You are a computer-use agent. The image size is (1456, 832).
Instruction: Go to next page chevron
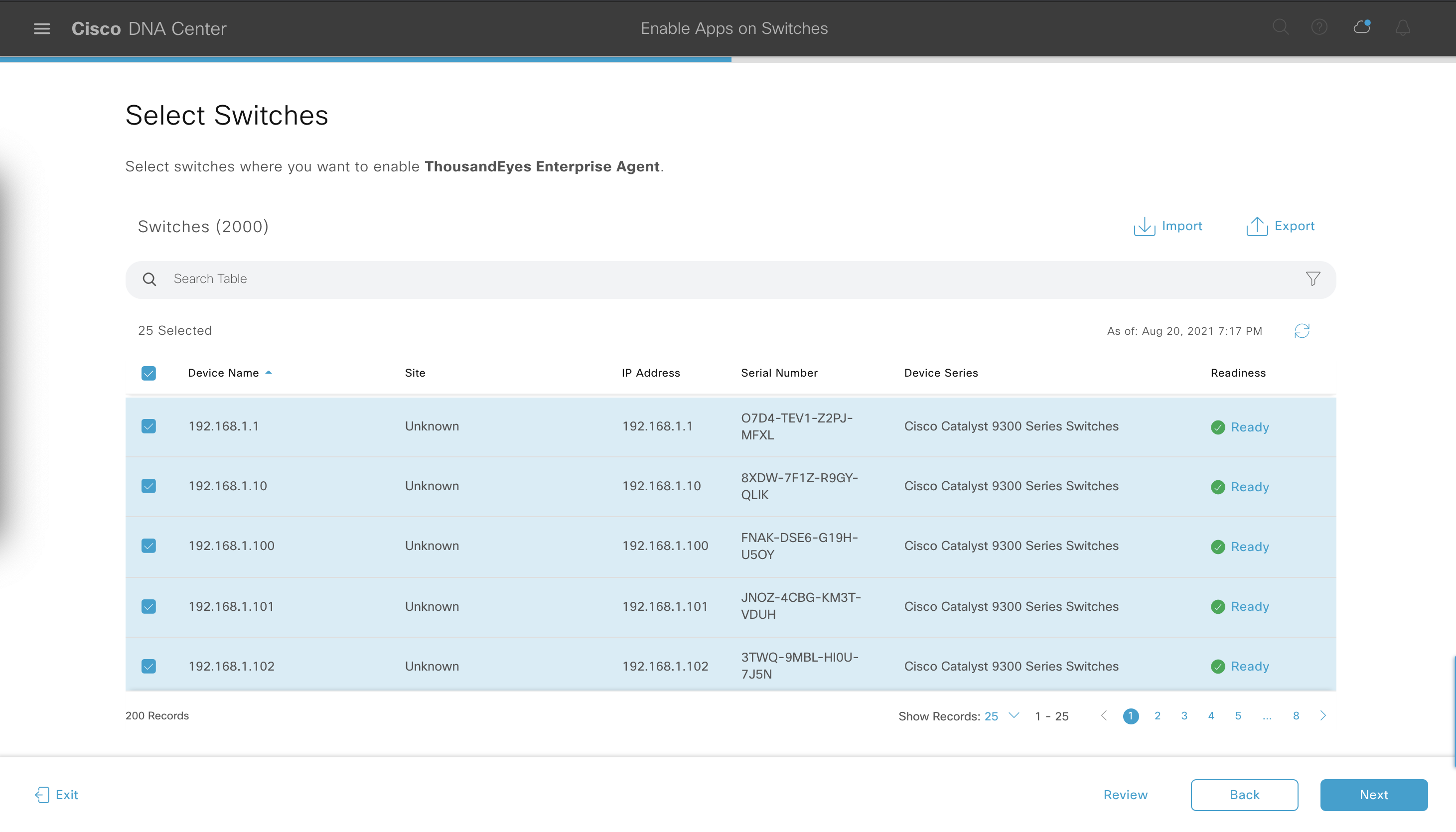click(x=1323, y=716)
